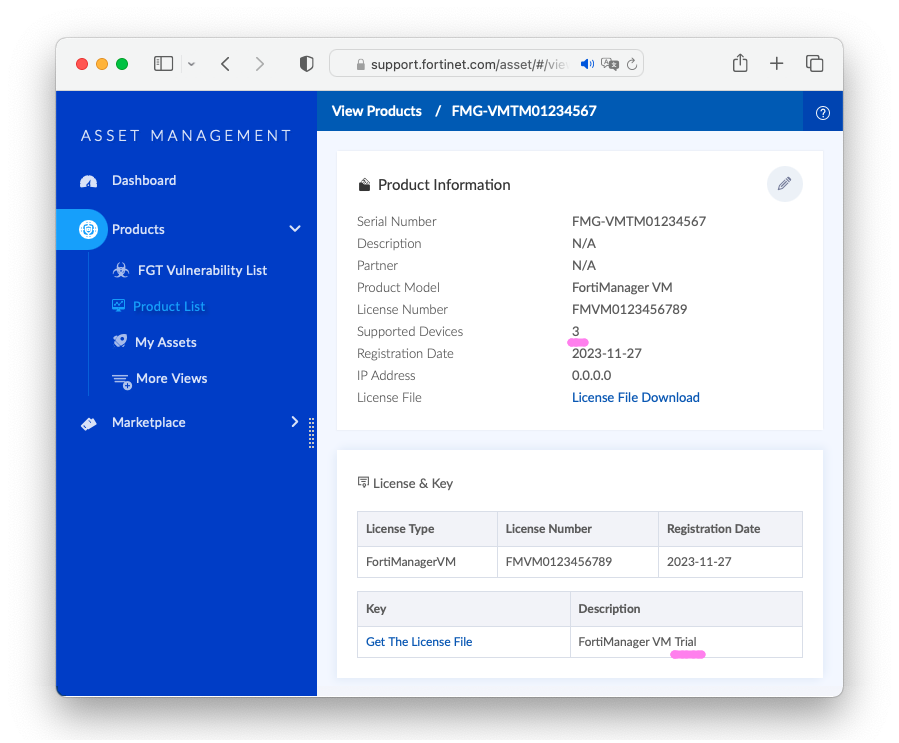The width and height of the screenshot is (899, 743).
Task: Click the Dashboard gauge icon
Action: [88, 181]
